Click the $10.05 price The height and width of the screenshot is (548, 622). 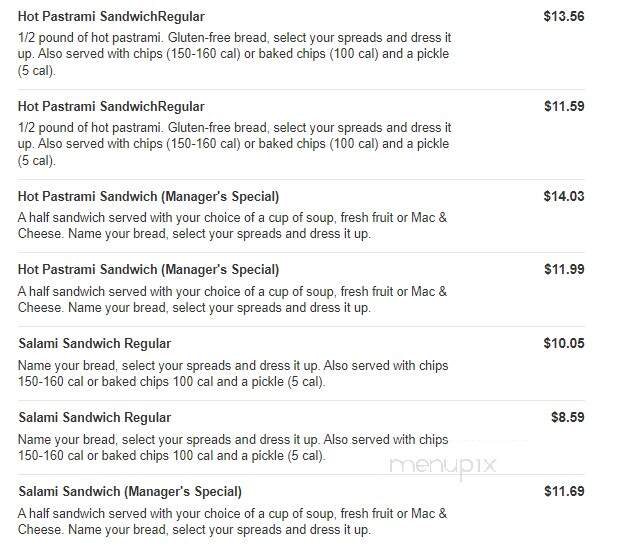click(564, 343)
